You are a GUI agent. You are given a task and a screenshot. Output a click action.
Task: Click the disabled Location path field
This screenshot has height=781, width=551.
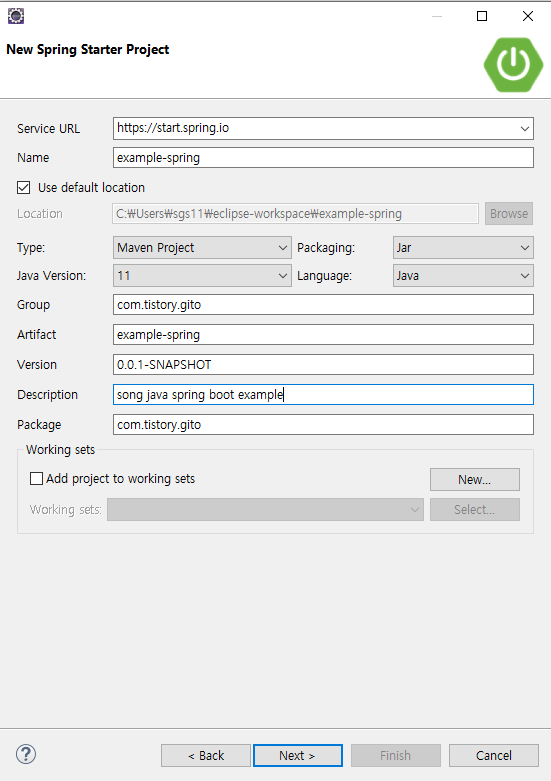[x=295, y=214]
